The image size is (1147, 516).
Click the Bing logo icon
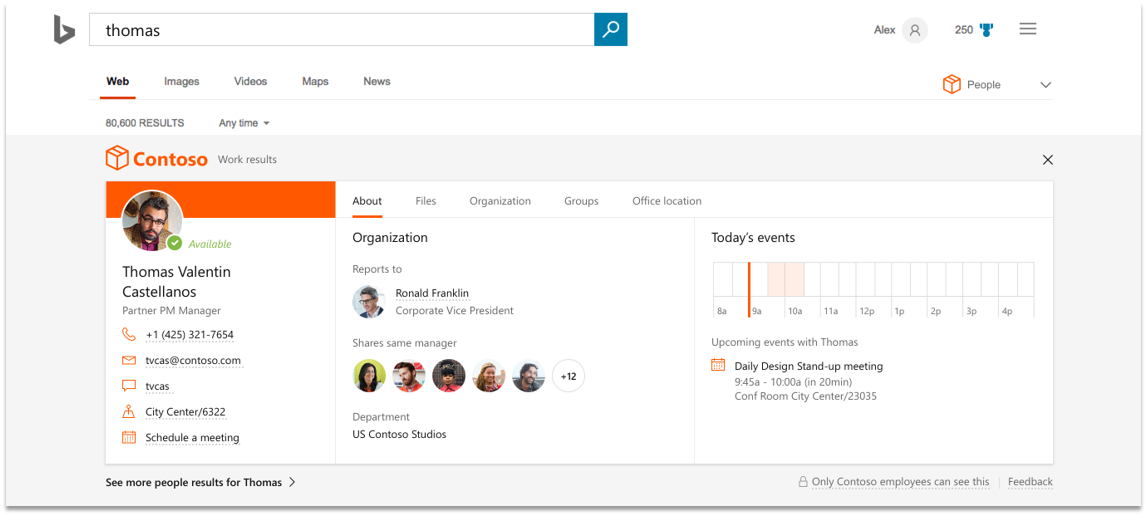click(x=64, y=29)
